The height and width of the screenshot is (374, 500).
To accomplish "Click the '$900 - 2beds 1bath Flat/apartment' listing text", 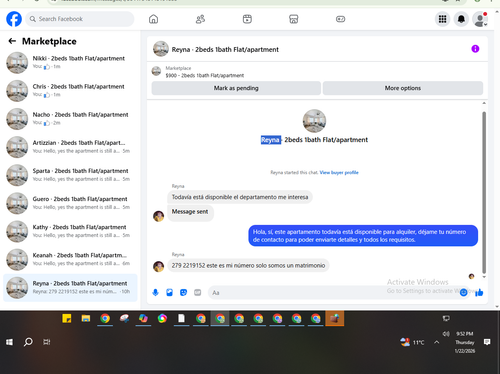I will click(205, 76).
